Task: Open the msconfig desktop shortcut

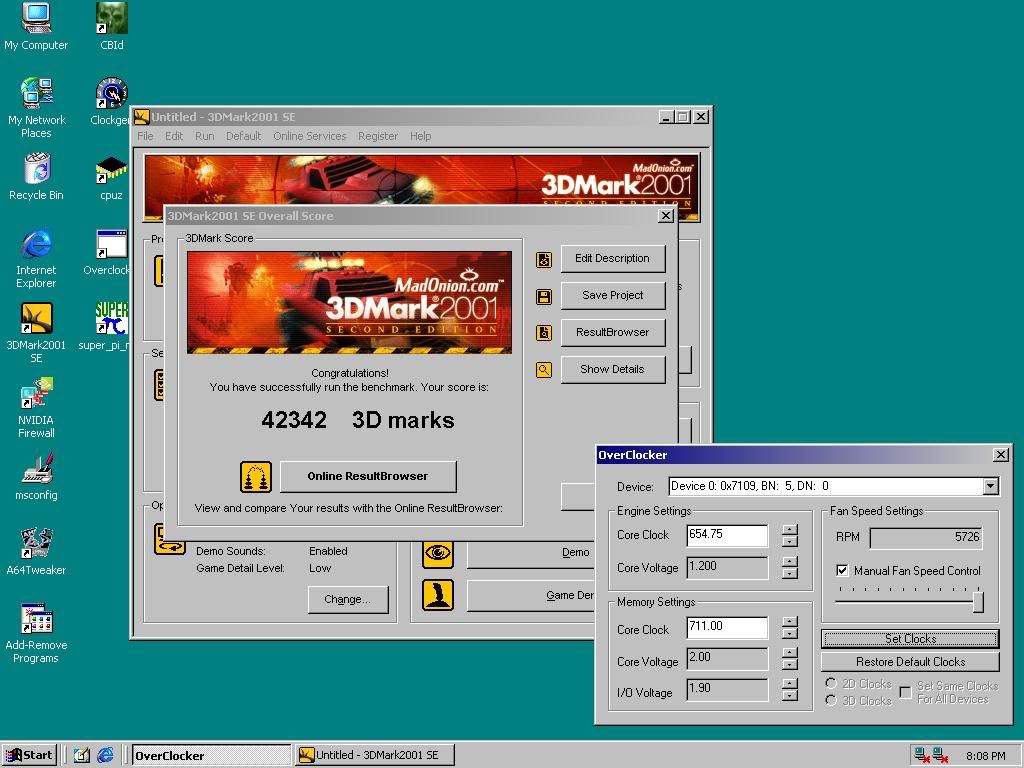Action: coord(37,477)
